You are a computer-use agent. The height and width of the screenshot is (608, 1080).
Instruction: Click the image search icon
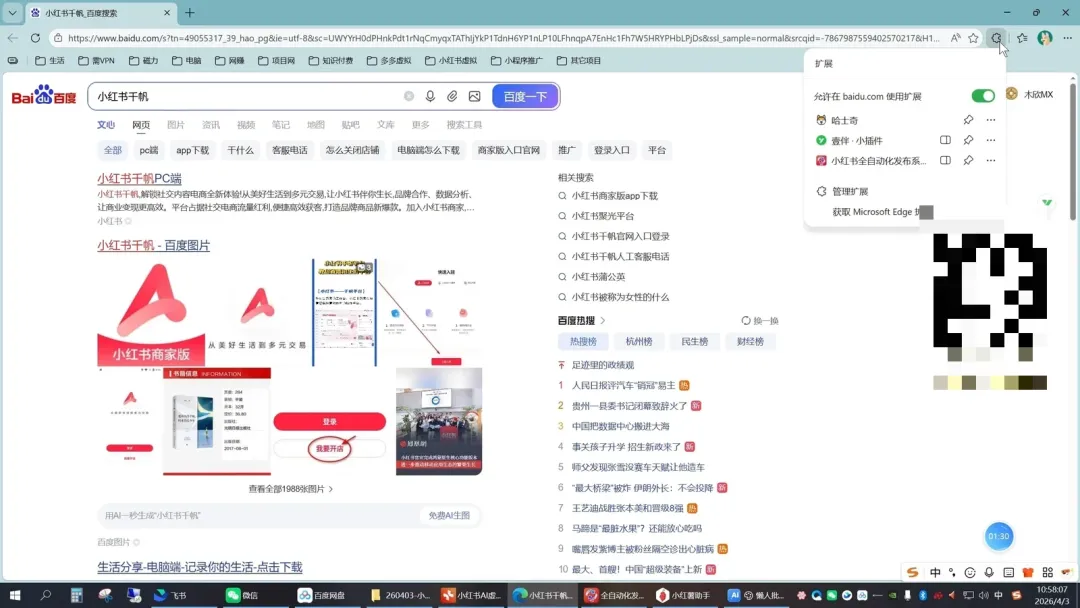(475, 96)
